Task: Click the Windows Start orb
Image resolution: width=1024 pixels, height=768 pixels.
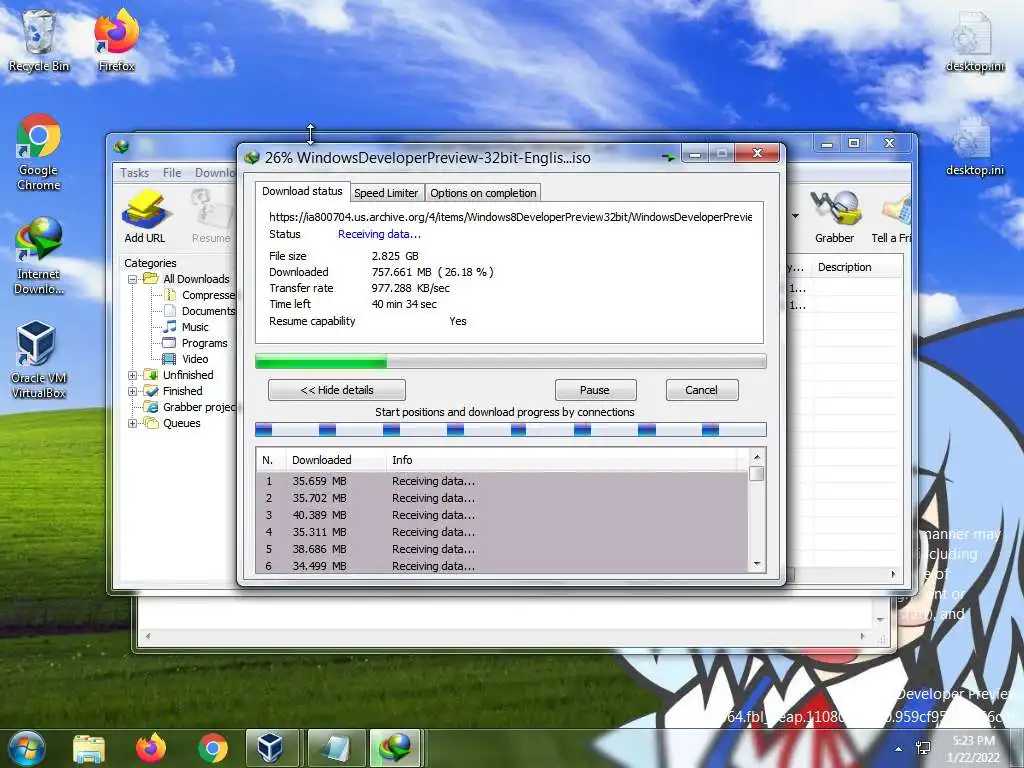Action: pyautogui.click(x=27, y=748)
